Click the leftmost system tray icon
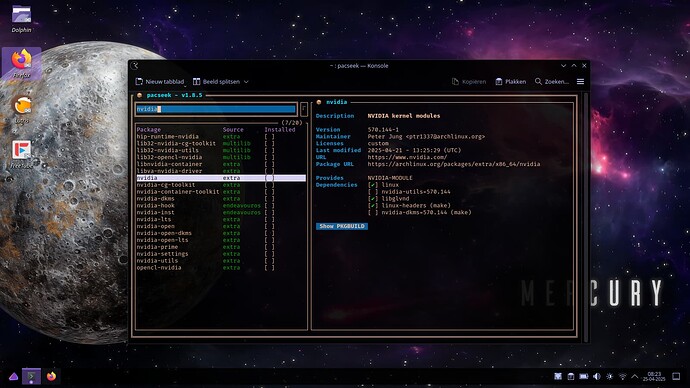Image resolution: width=690 pixels, height=388 pixels. point(558,377)
